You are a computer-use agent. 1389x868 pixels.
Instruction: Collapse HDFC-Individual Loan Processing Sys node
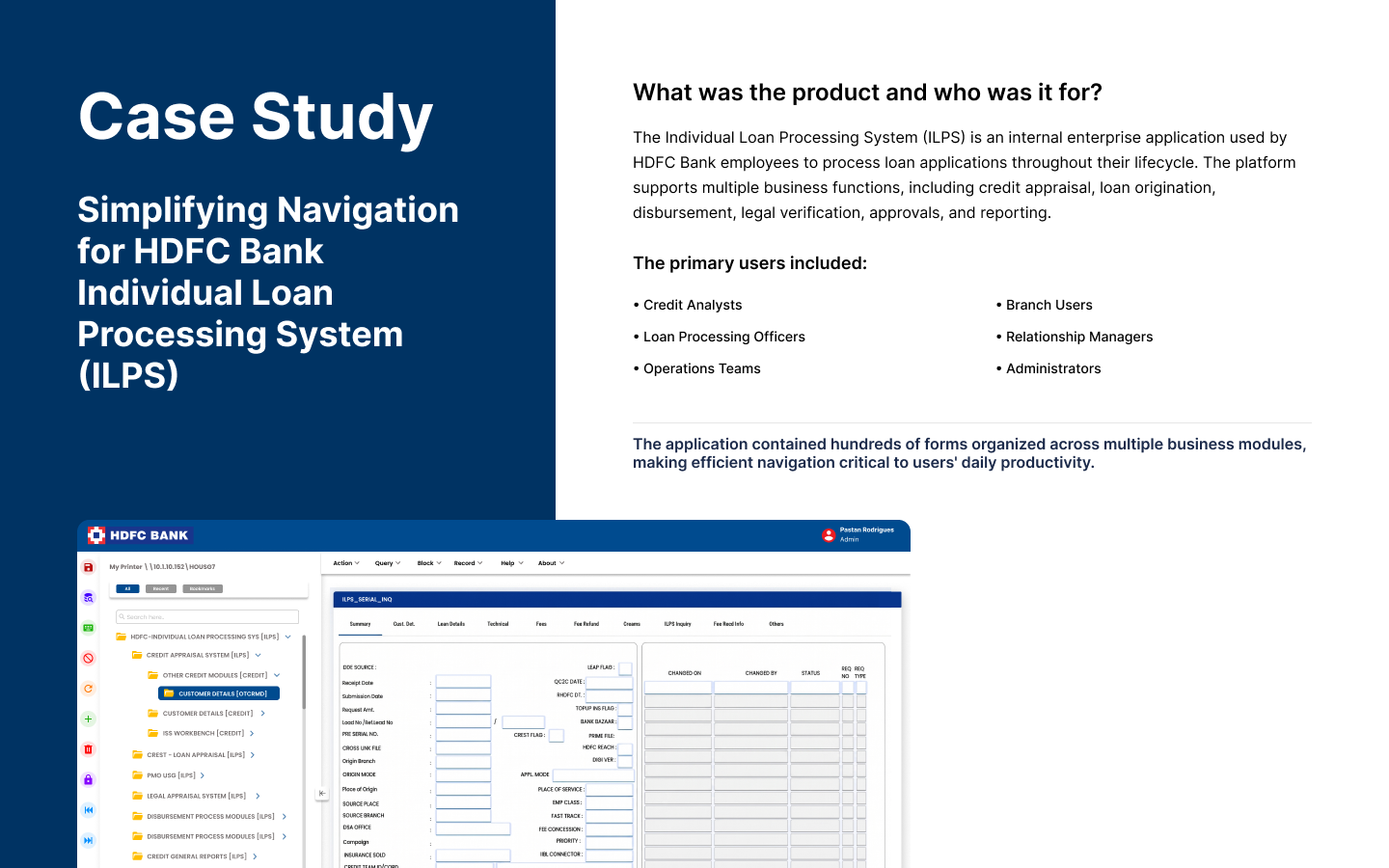click(x=287, y=637)
